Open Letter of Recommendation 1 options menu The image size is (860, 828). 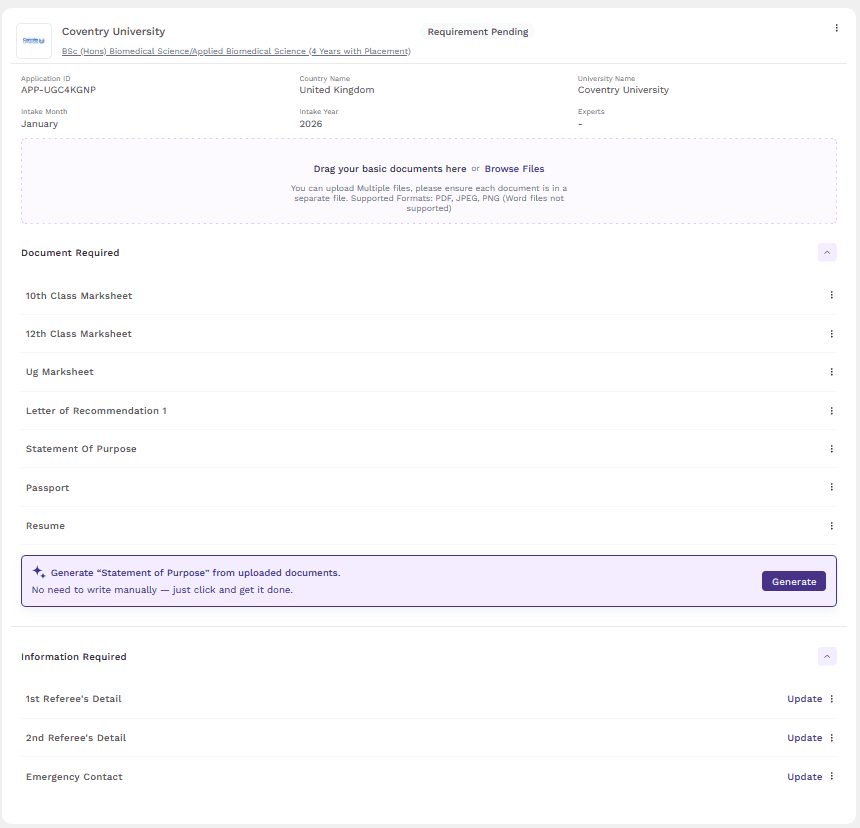point(831,410)
